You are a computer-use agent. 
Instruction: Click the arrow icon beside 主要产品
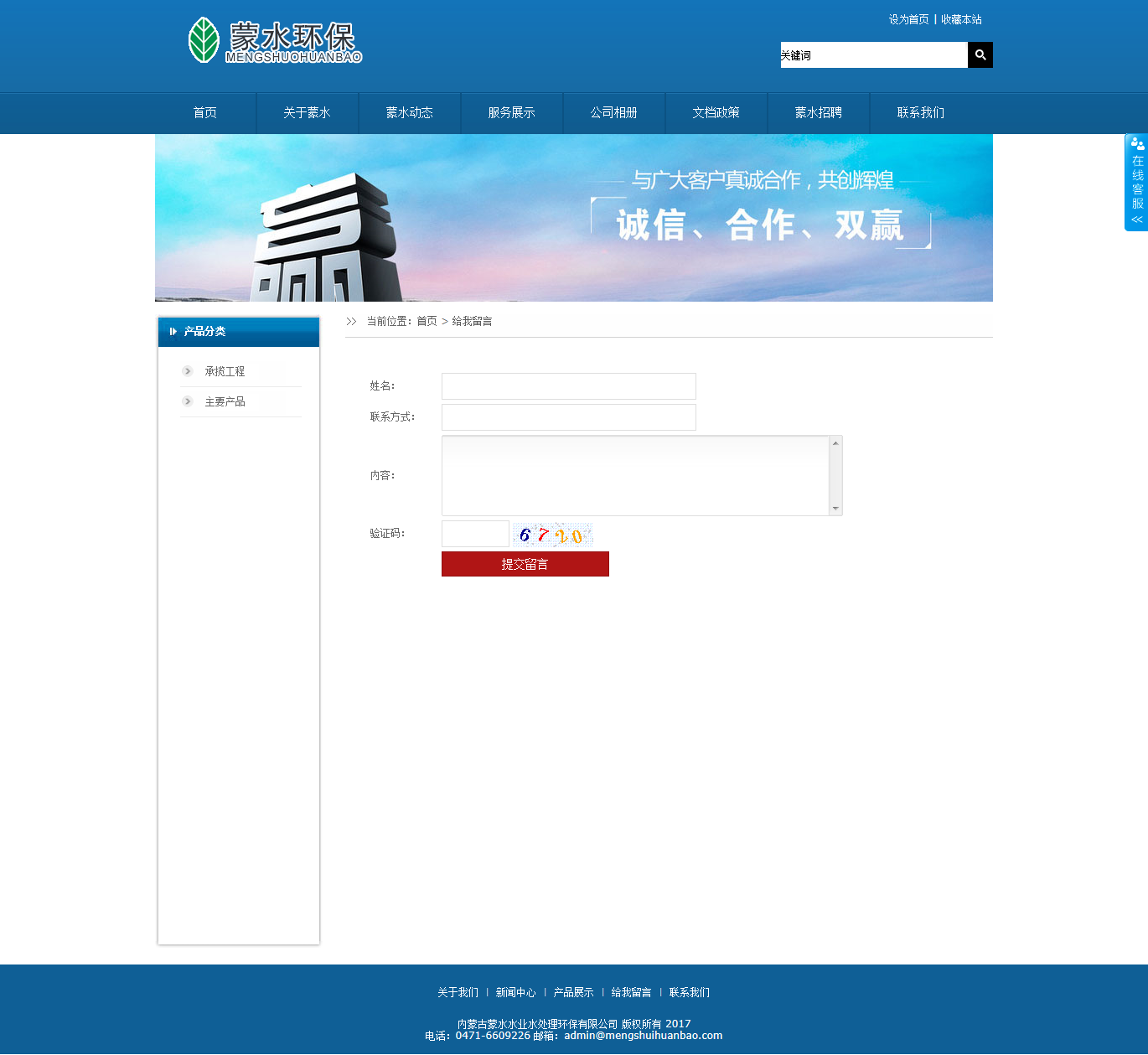(188, 401)
